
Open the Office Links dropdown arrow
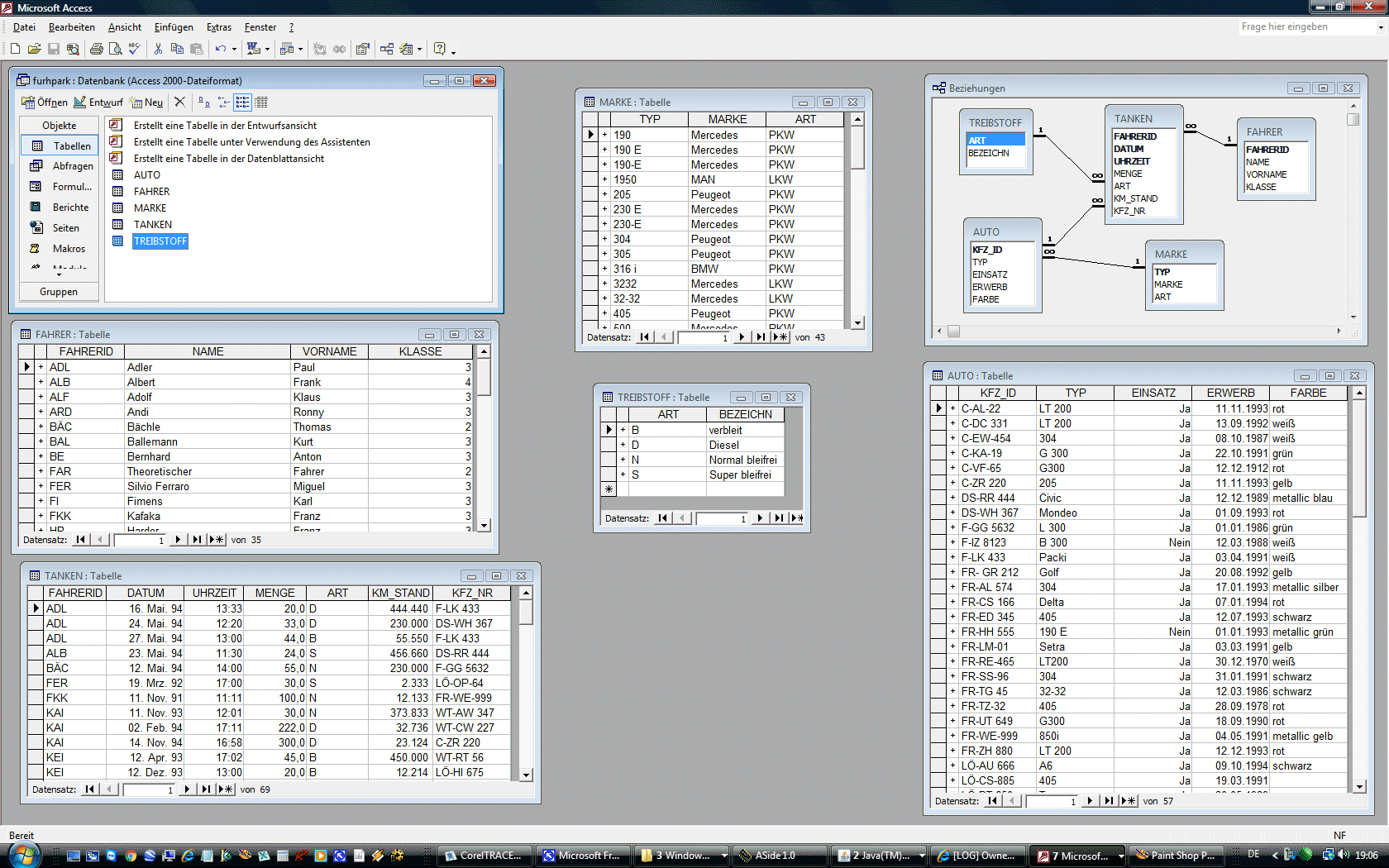pyautogui.click(x=267, y=49)
